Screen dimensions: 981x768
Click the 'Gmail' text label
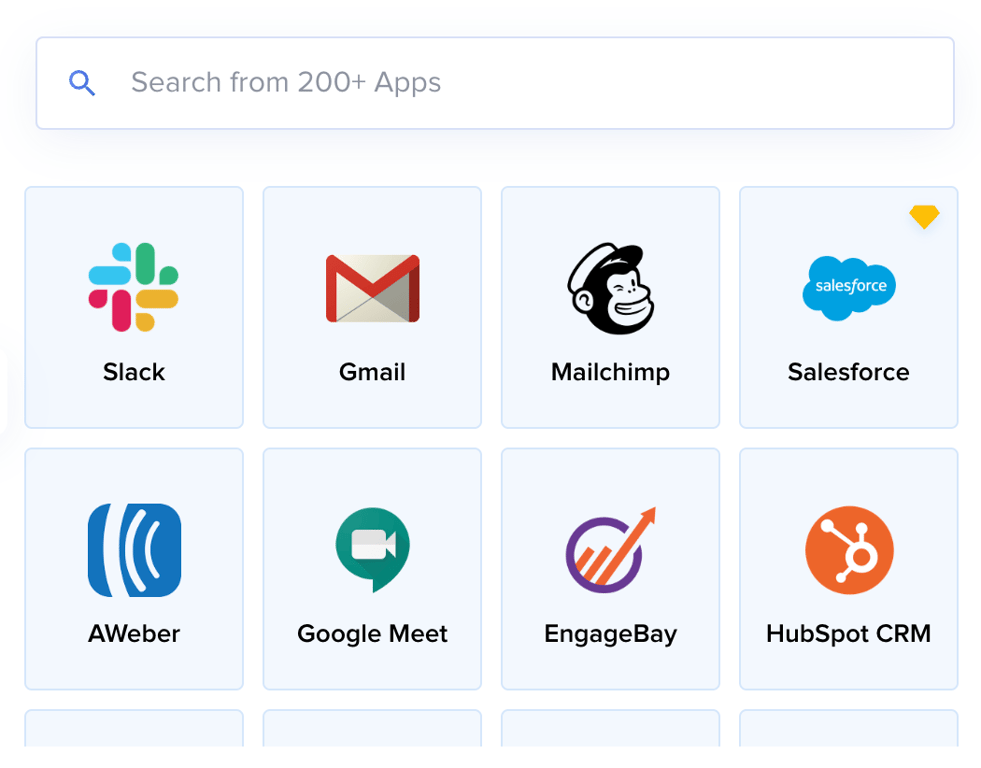click(372, 372)
